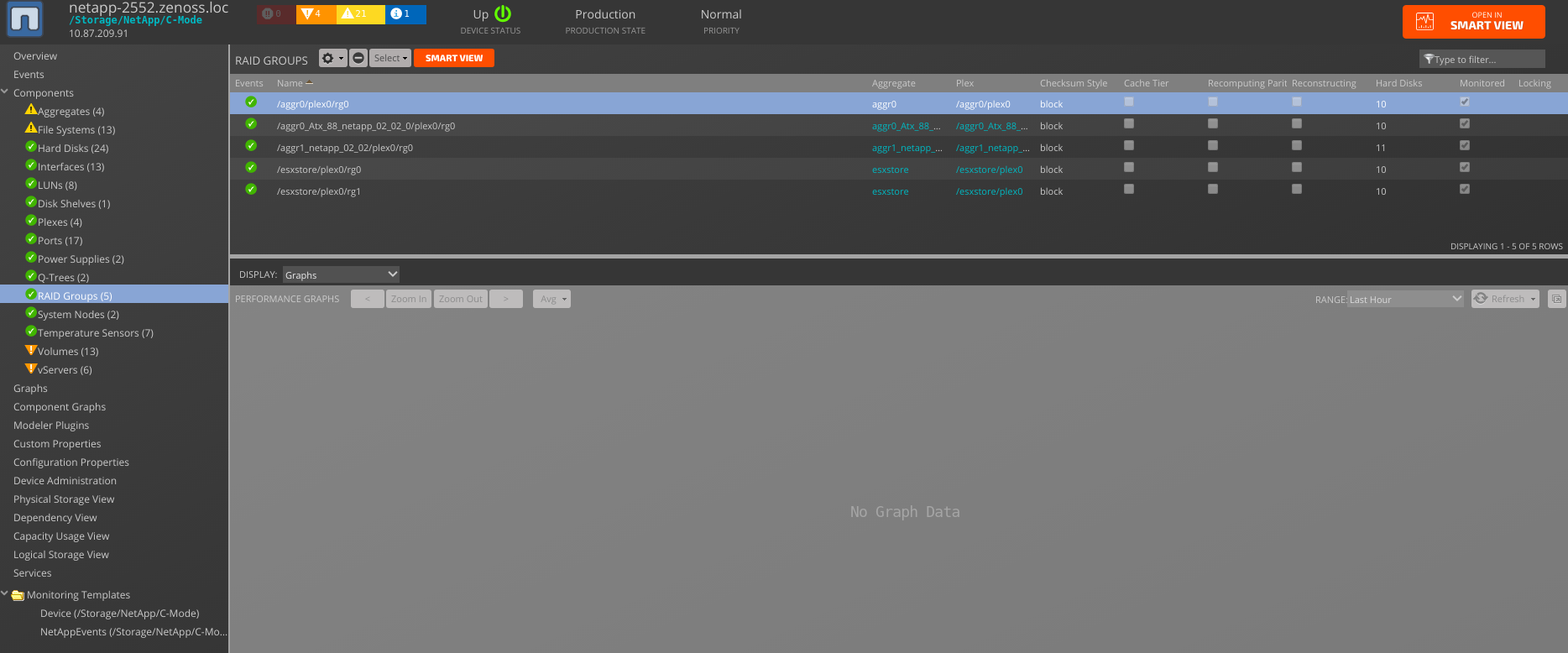Image resolution: width=1568 pixels, height=653 pixels.
Task: Click green status icon beside Ports (17)
Action: 31,239
